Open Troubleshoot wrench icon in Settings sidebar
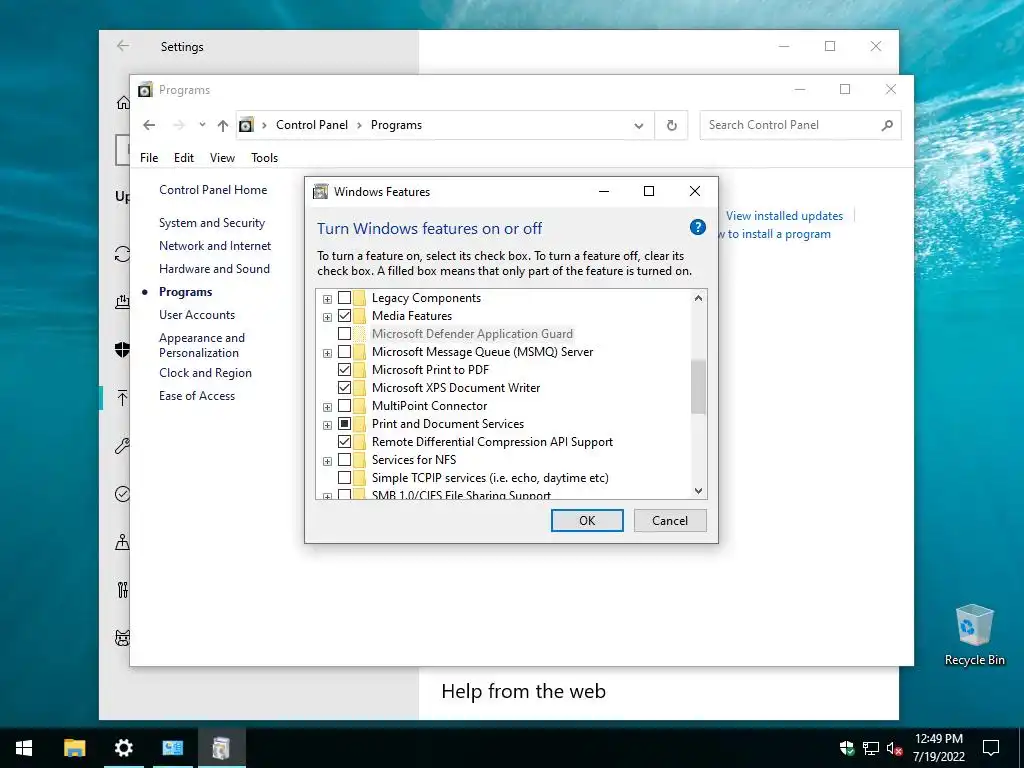 (123, 446)
